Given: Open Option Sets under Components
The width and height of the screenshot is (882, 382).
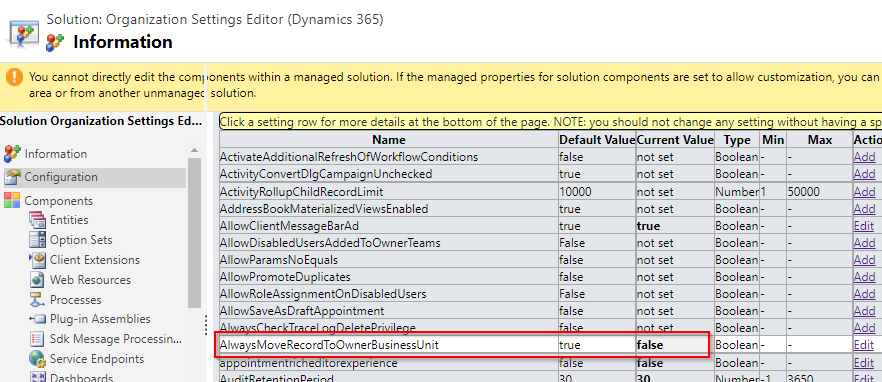Looking at the screenshot, I should pos(81,240).
